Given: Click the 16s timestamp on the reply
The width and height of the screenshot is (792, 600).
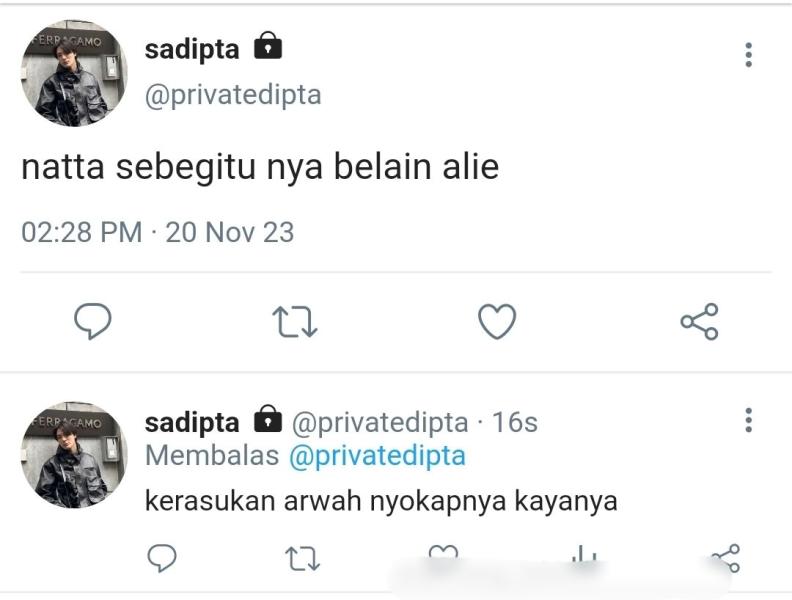Looking at the screenshot, I should (515, 422).
